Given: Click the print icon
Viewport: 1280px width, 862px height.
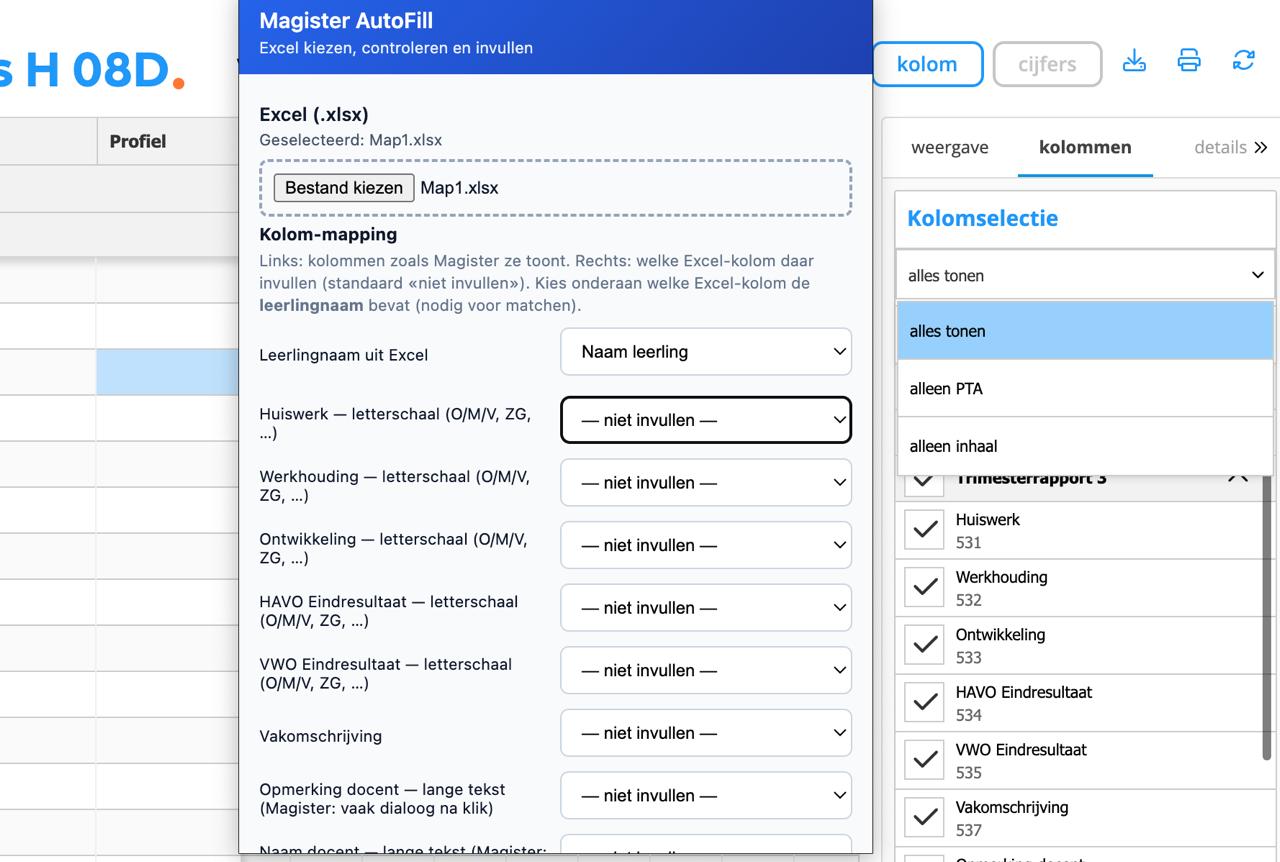Looking at the screenshot, I should pos(1189,61).
